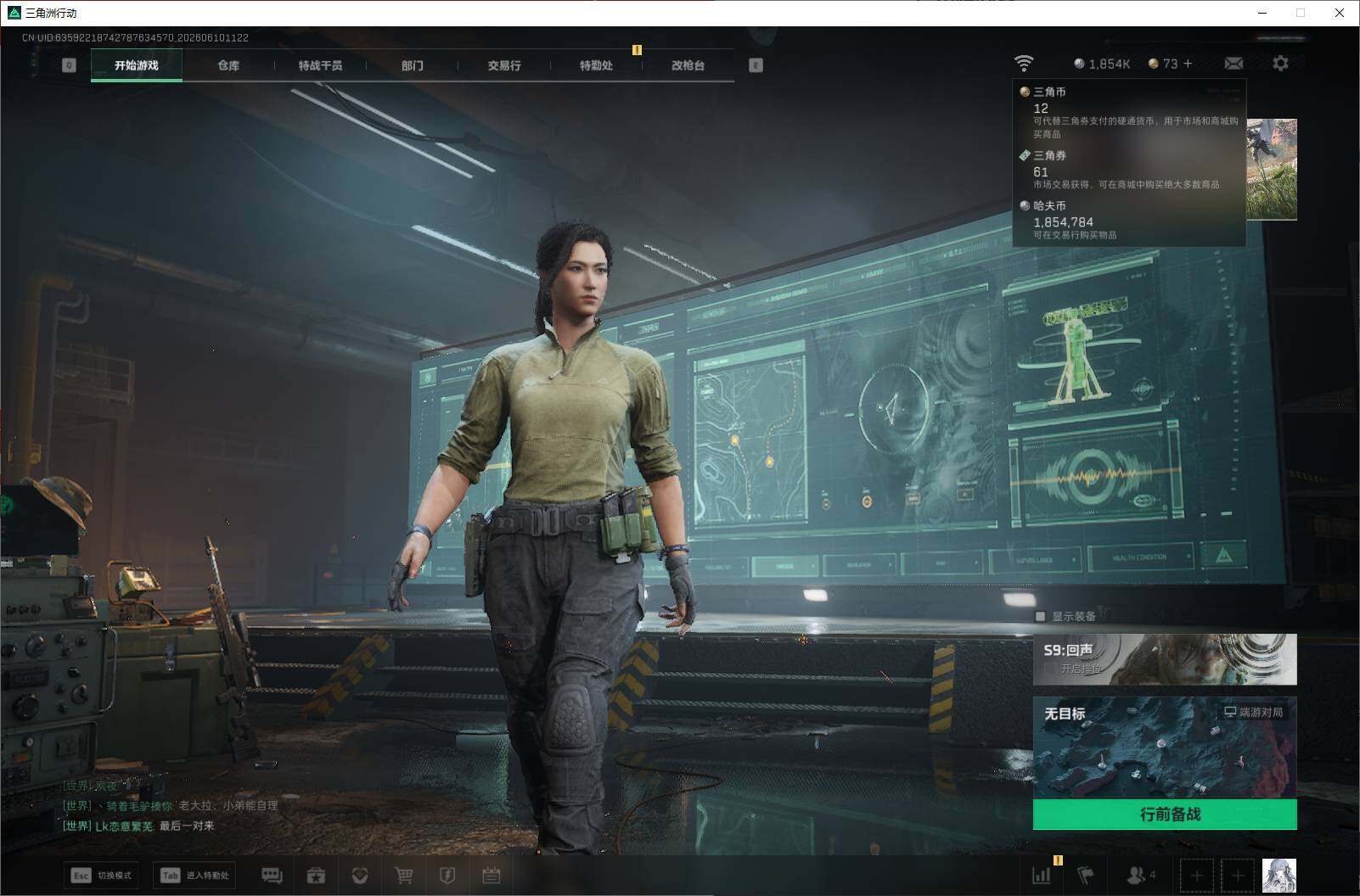Open the 交易行 tab

tap(504, 65)
